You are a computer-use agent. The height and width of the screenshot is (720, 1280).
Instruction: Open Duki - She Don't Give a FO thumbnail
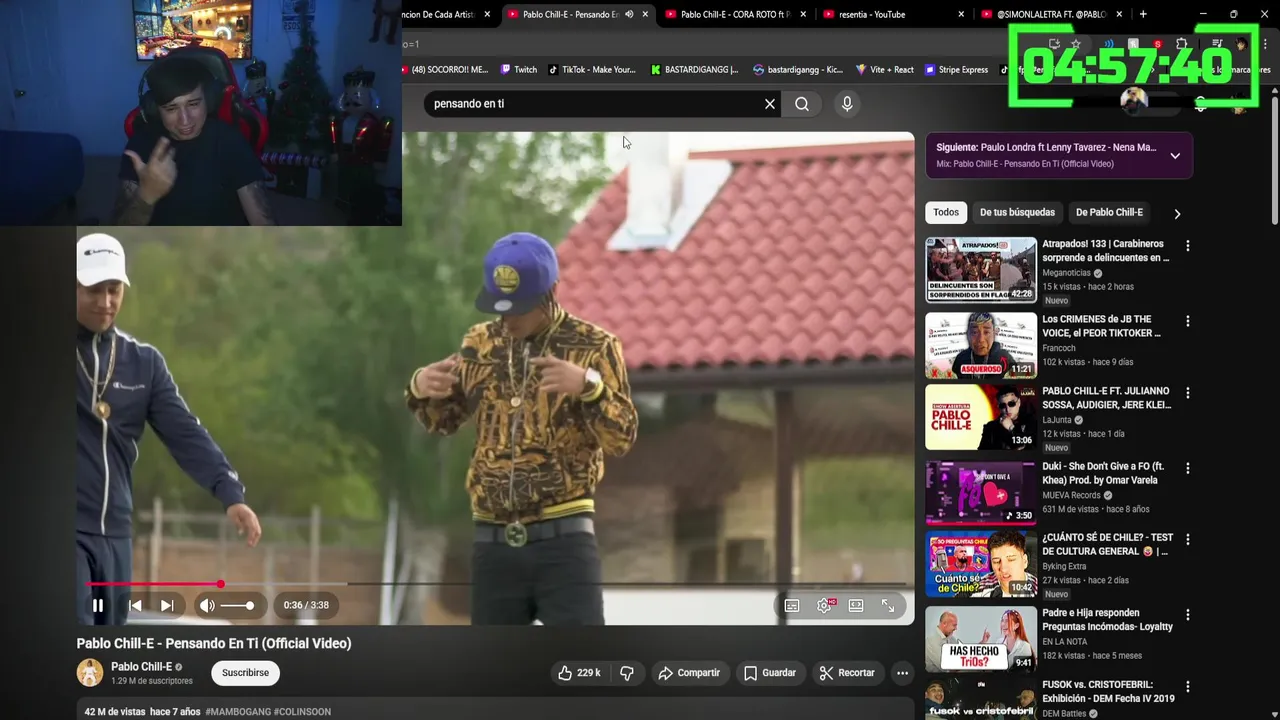point(981,493)
